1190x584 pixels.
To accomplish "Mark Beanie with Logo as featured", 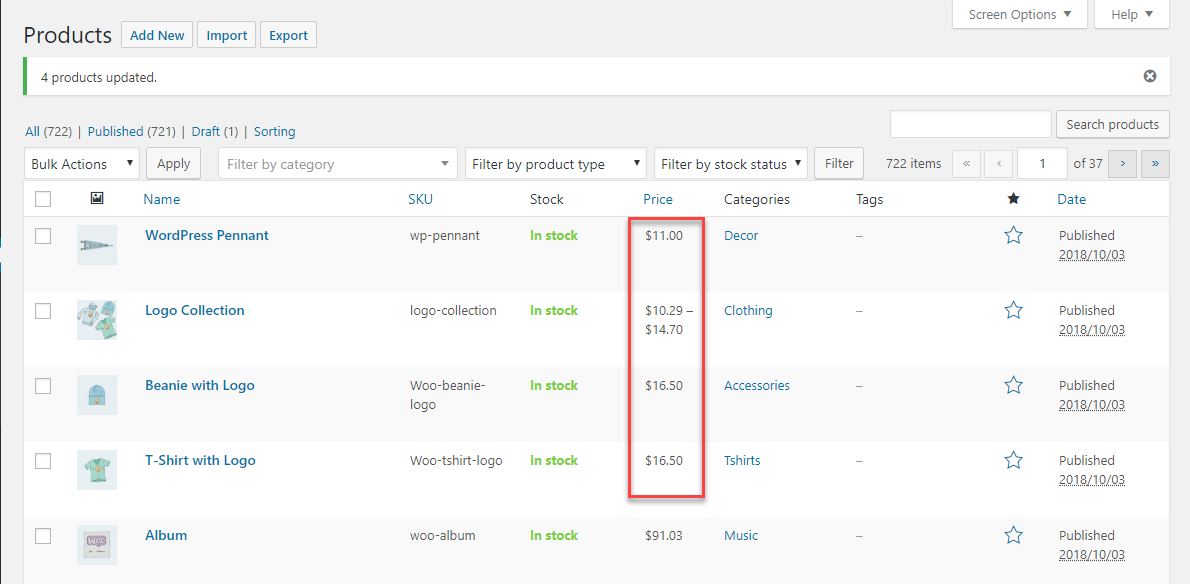I will click(x=1012, y=385).
